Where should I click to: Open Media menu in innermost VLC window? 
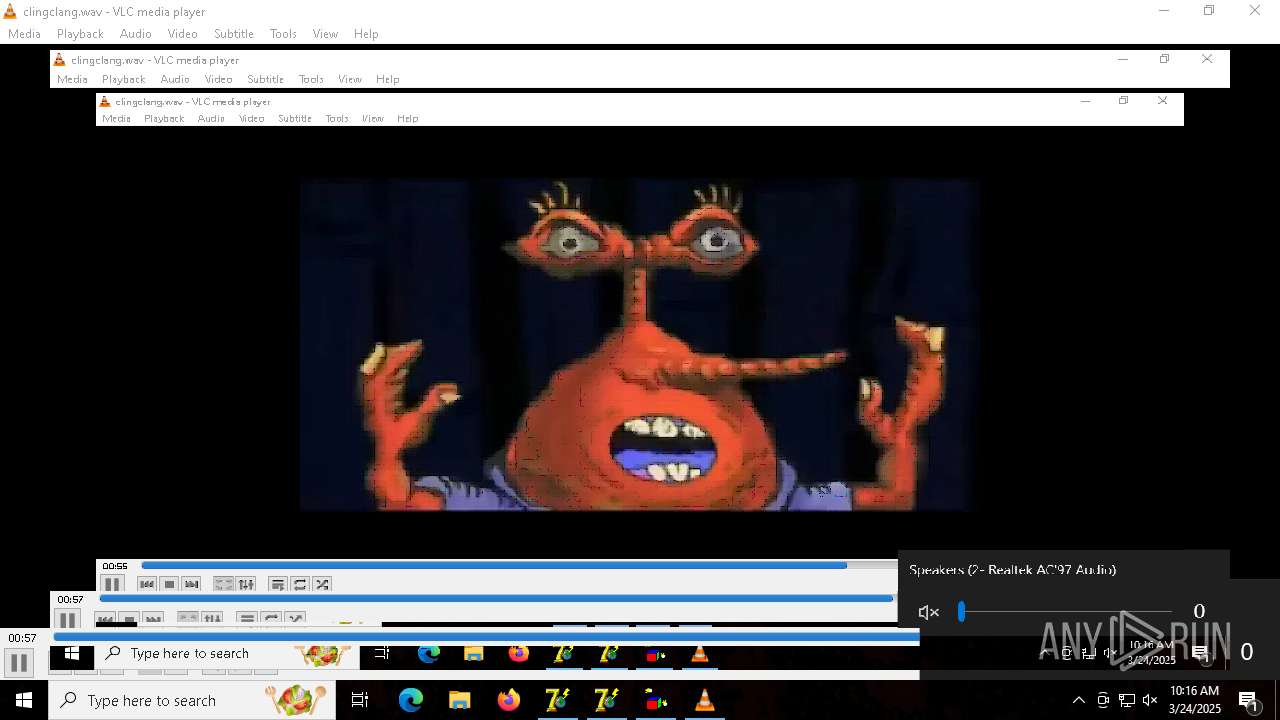pos(116,118)
